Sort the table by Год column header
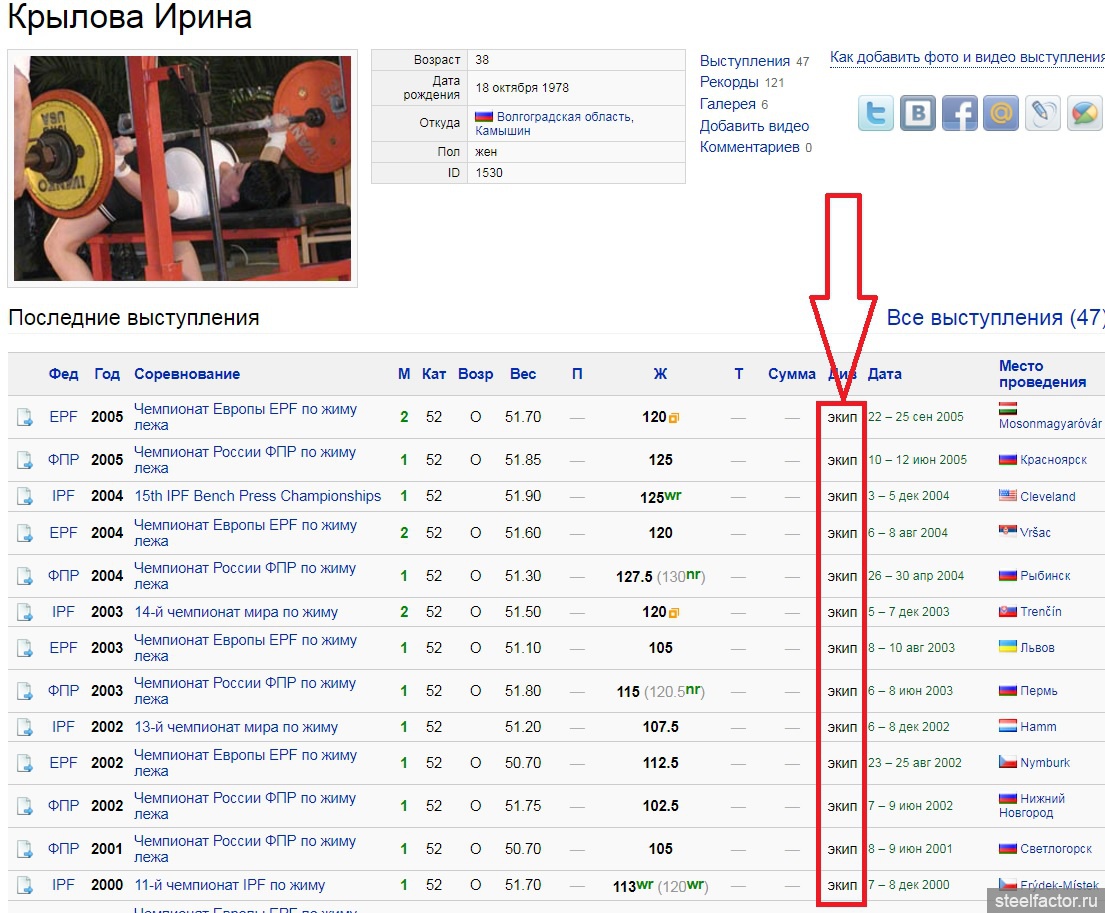 click(x=107, y=374)
